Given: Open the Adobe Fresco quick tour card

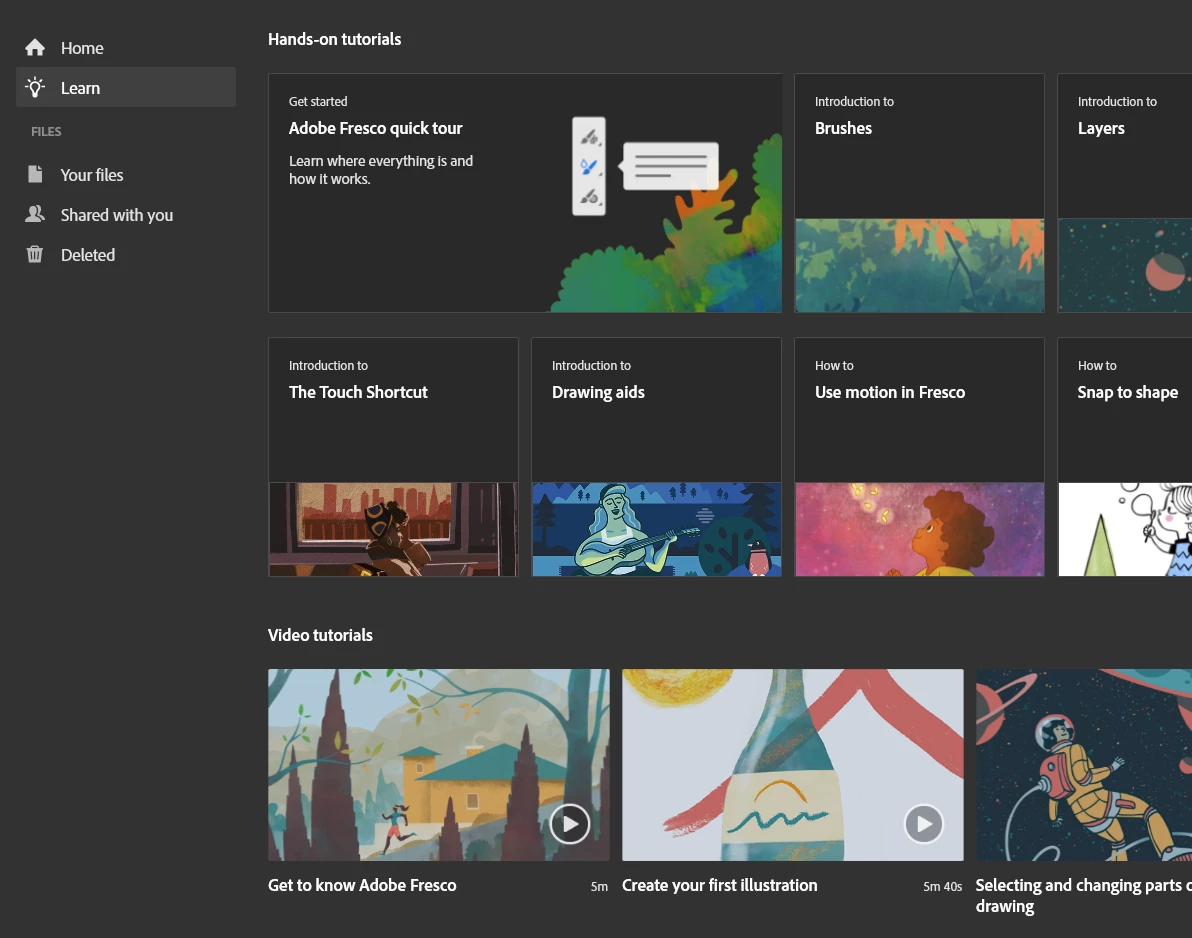Looking at the screenshot, I should tap(525, 193).
